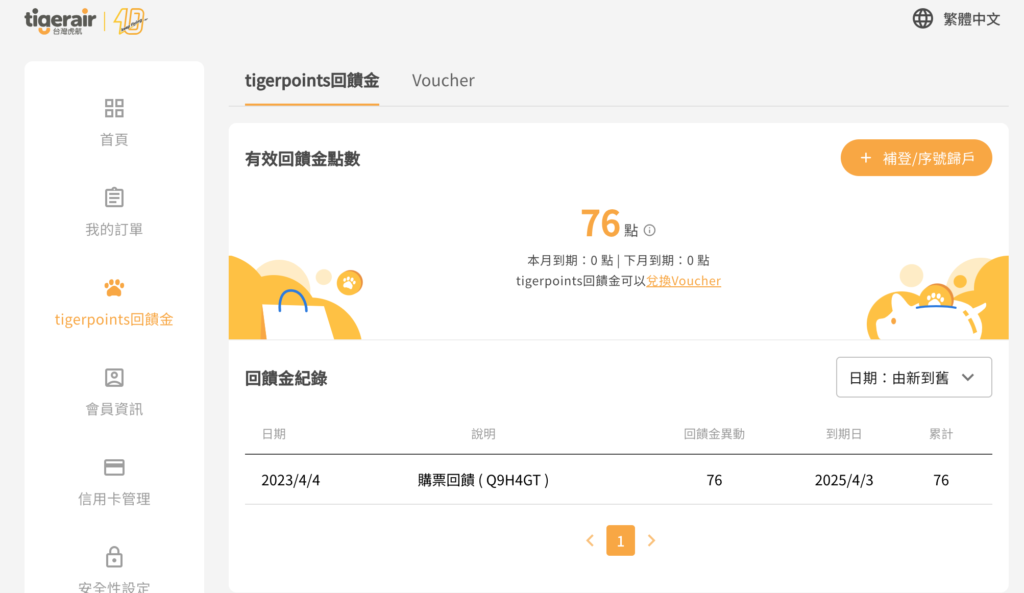
Task: Open 我的訂單 in sidebar
Action: coord(114,229)
